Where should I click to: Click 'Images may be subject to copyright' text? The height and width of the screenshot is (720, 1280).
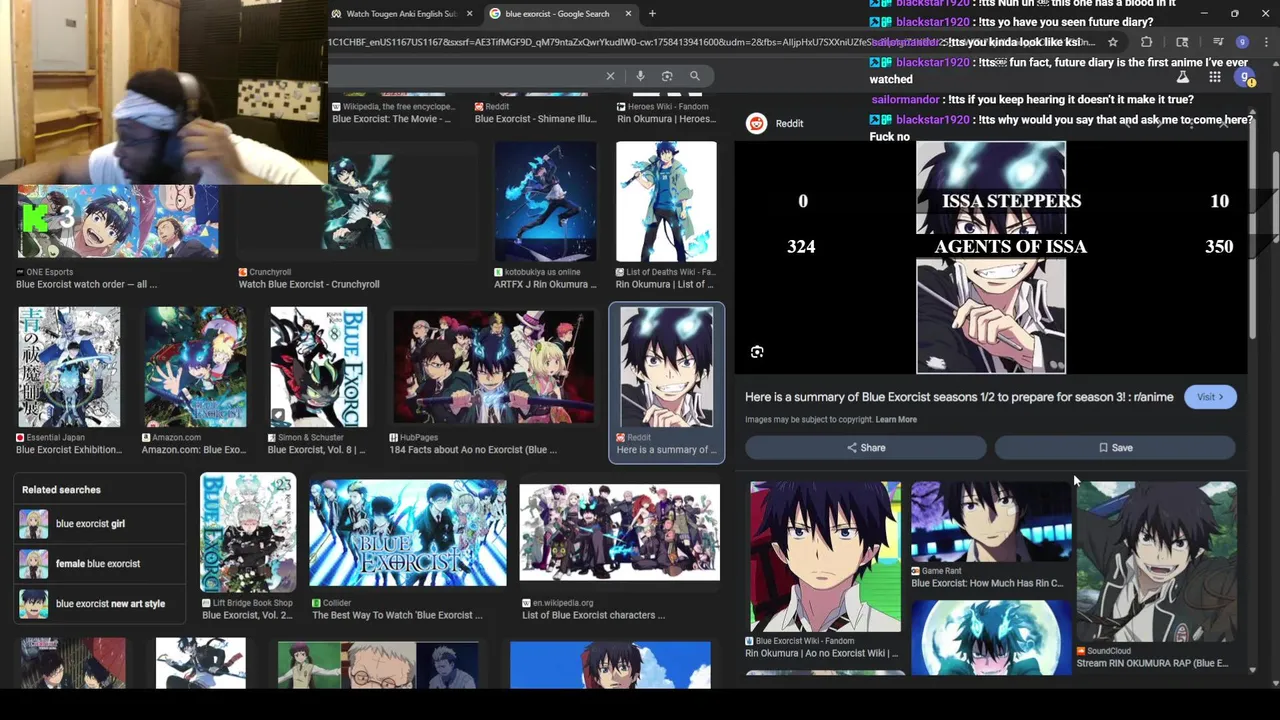pos(808,420)
